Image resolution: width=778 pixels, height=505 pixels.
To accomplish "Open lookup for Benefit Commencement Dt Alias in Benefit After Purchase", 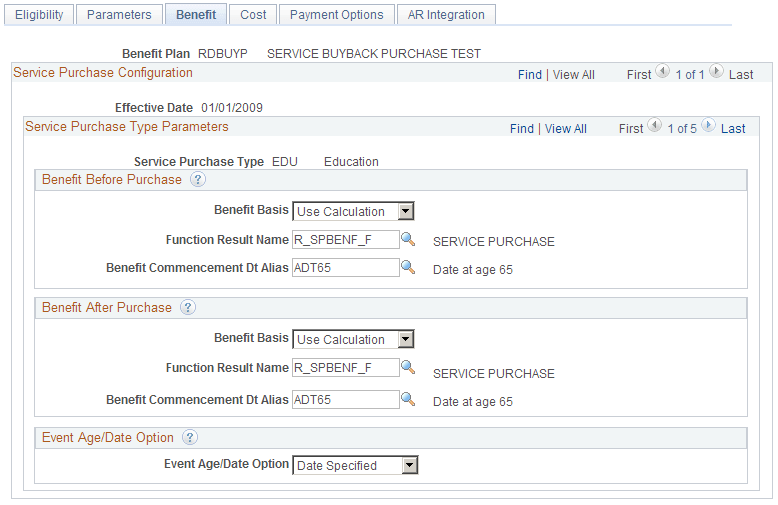I will point(408,399).
